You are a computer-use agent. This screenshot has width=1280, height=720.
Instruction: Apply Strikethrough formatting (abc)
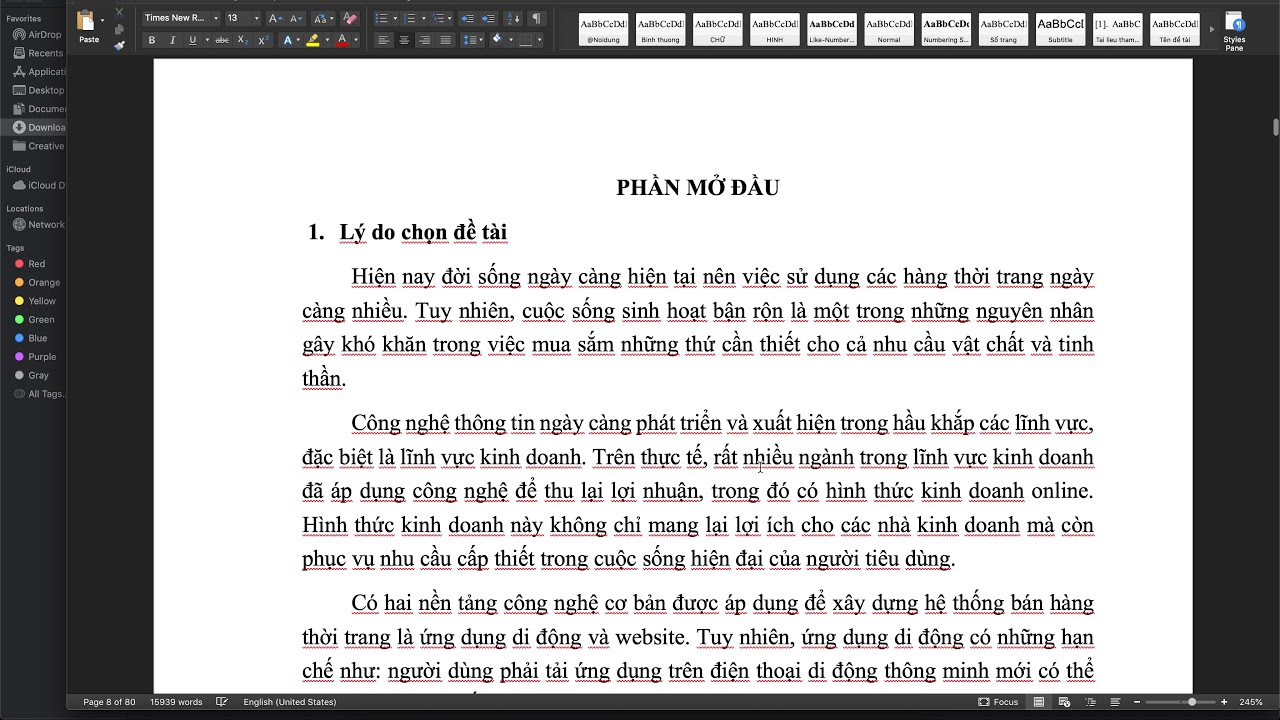[222, 40]
